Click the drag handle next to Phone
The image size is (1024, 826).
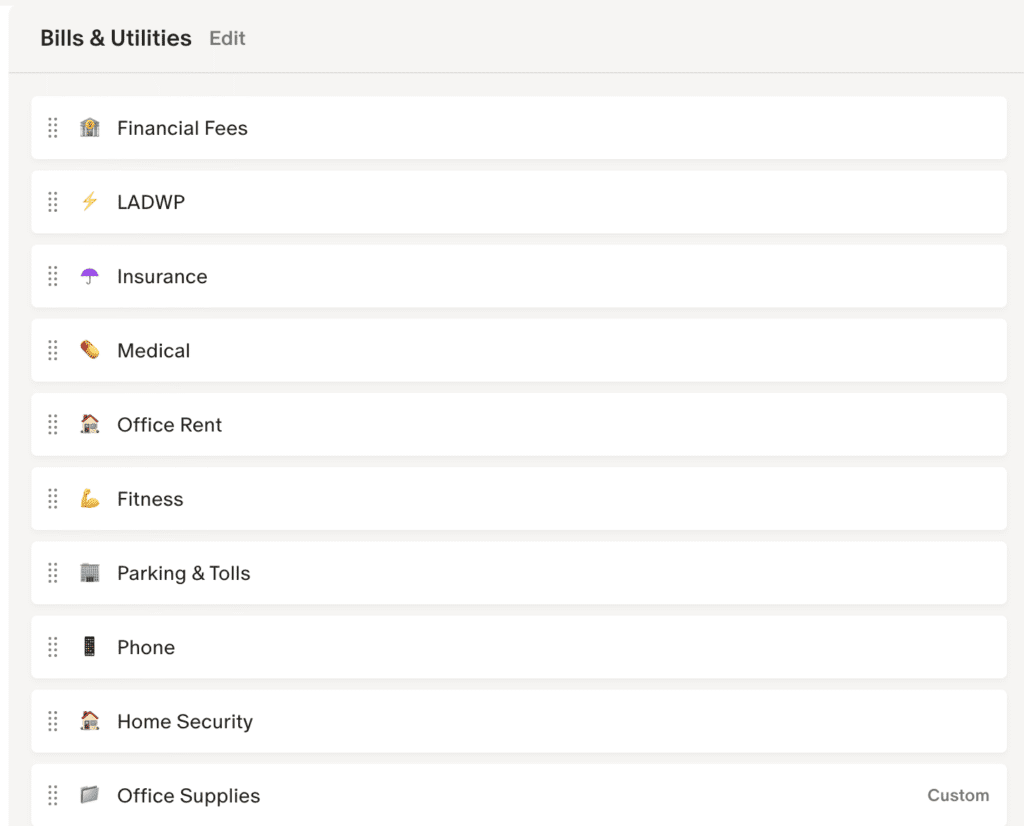coord(53,647)
